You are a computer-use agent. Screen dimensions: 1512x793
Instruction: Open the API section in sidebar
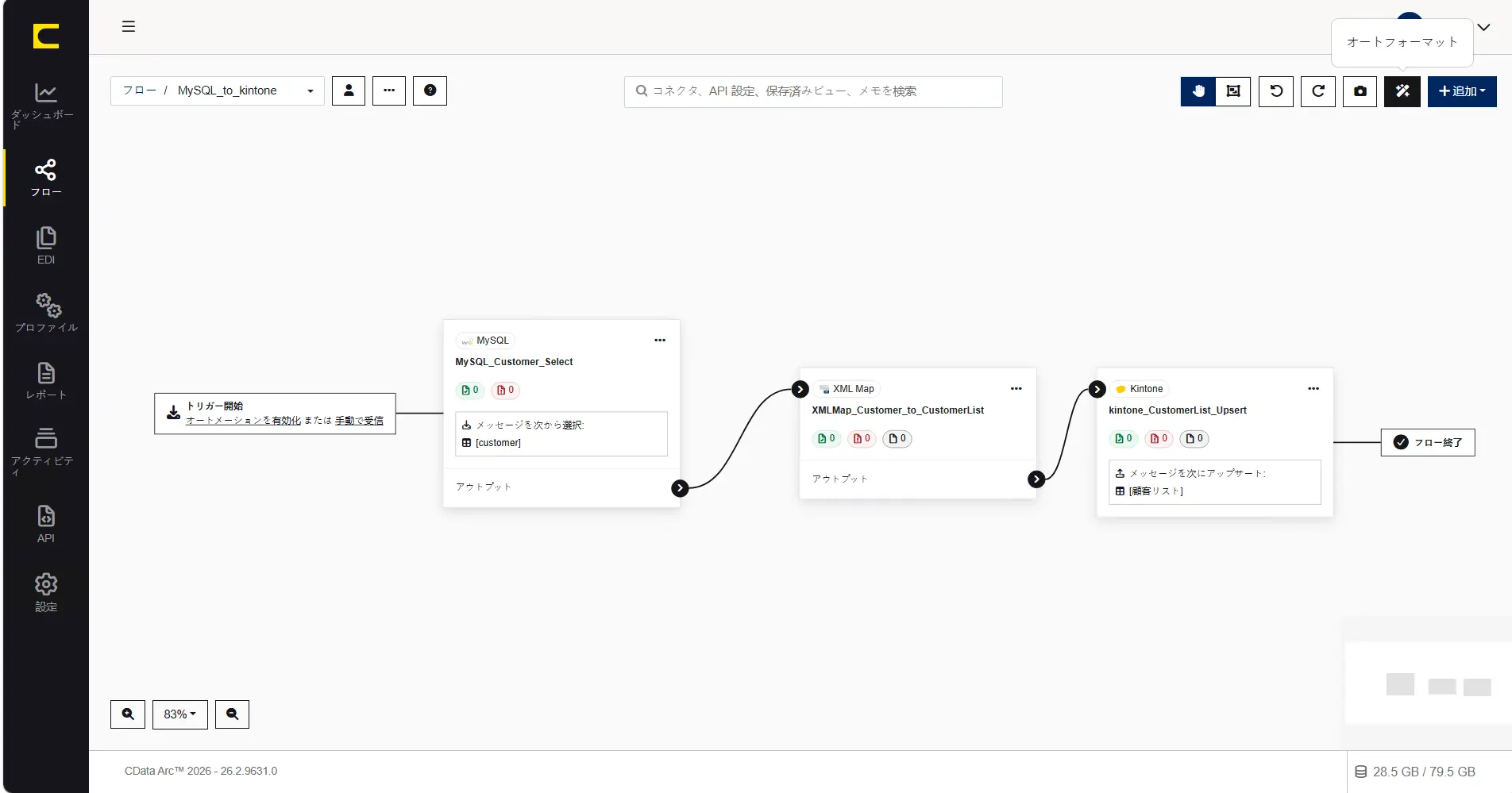click(46, 524)
